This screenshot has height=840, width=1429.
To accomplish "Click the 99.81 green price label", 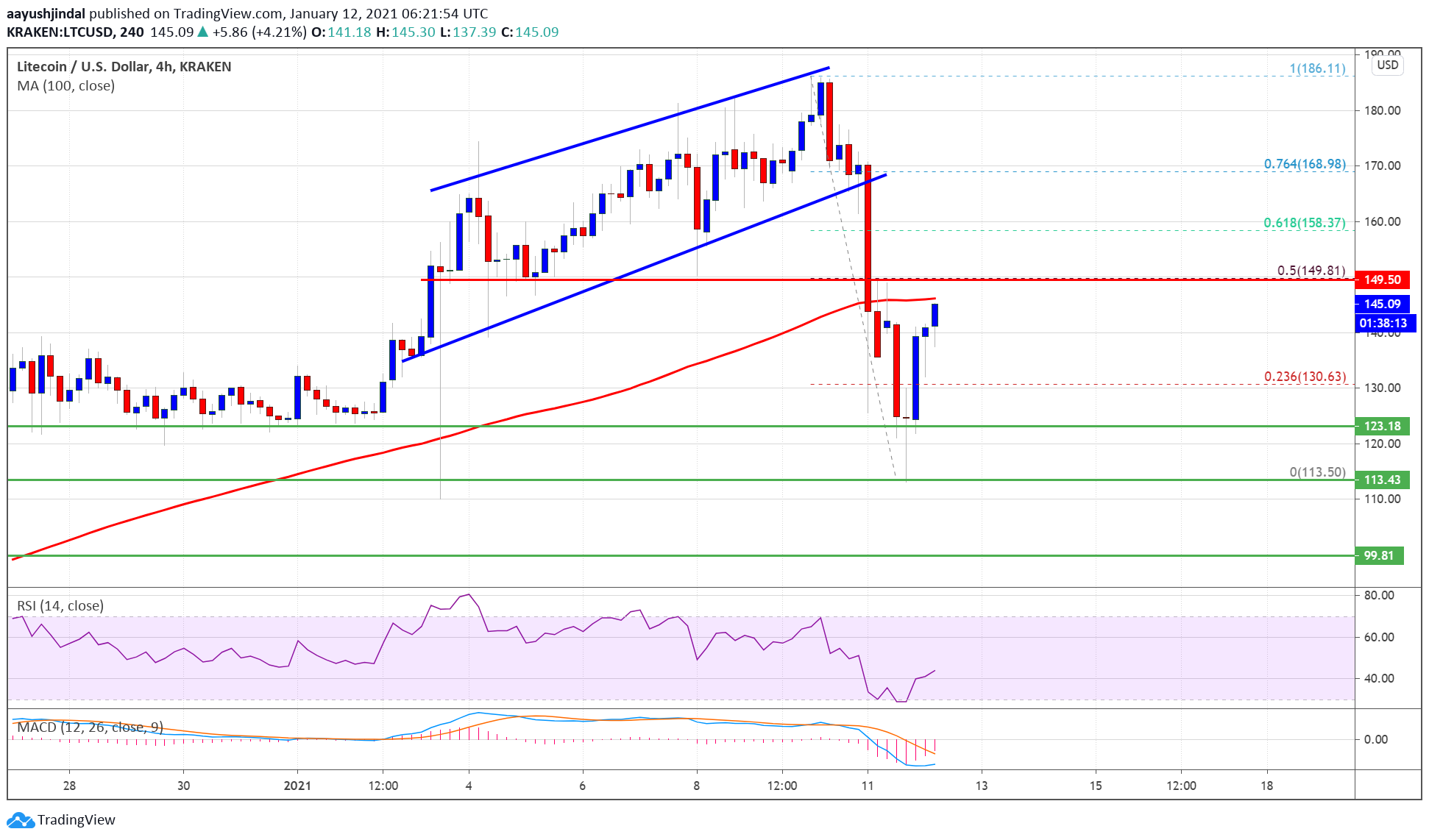I will pyautogui.click(x=1378, y=555).
